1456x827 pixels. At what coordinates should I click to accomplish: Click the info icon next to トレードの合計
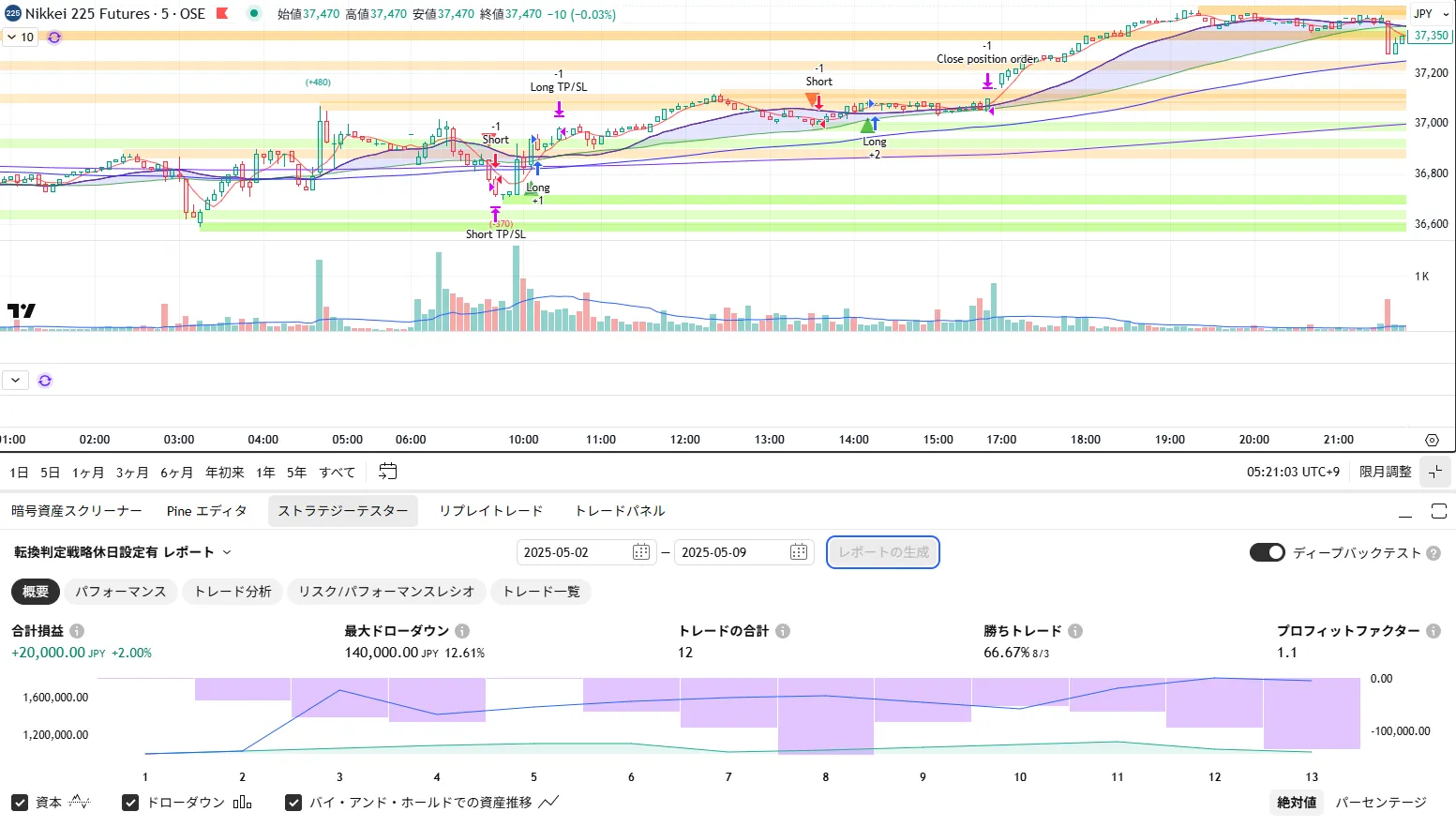783,631
